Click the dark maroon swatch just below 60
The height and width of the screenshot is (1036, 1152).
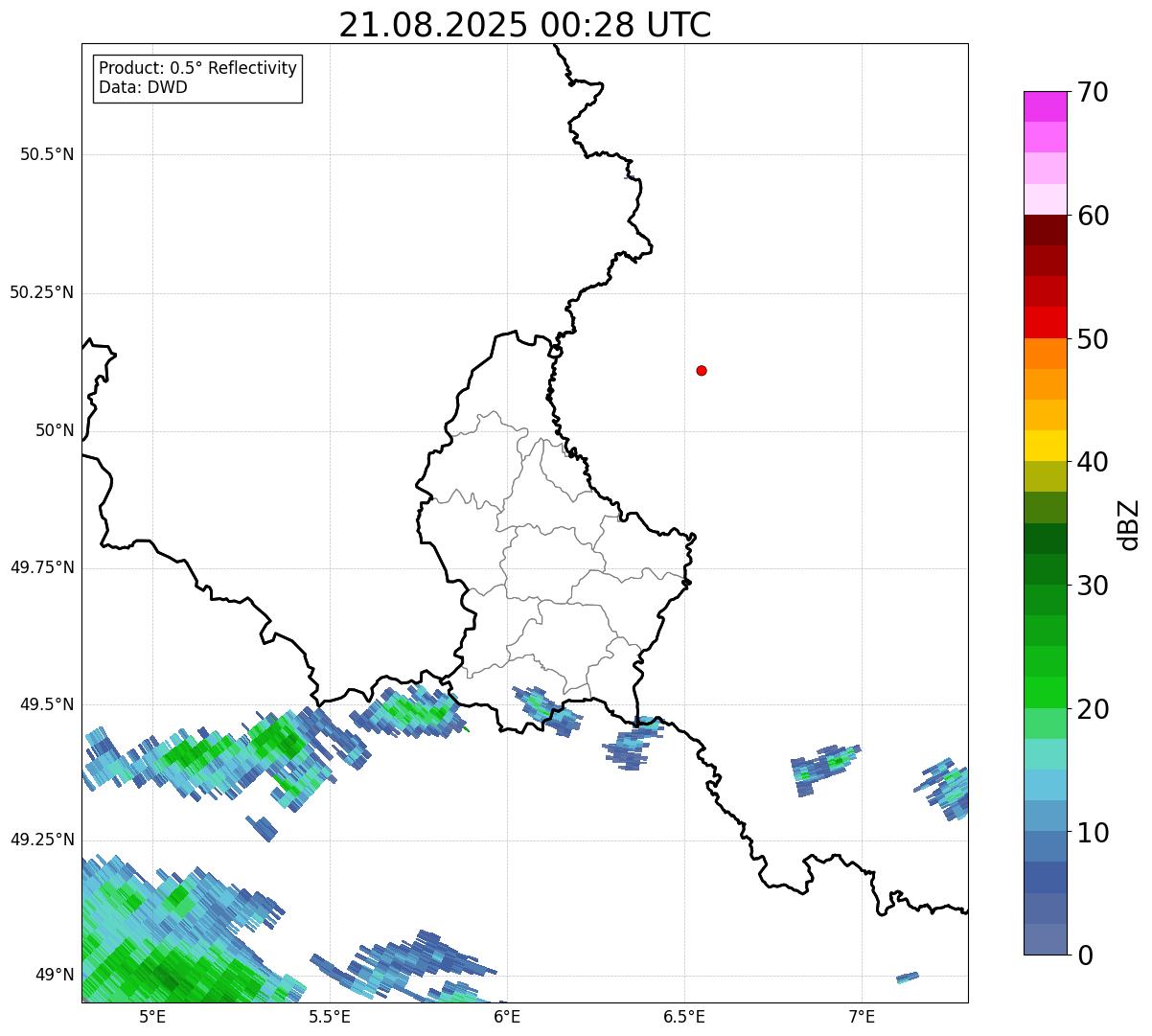1045,230
